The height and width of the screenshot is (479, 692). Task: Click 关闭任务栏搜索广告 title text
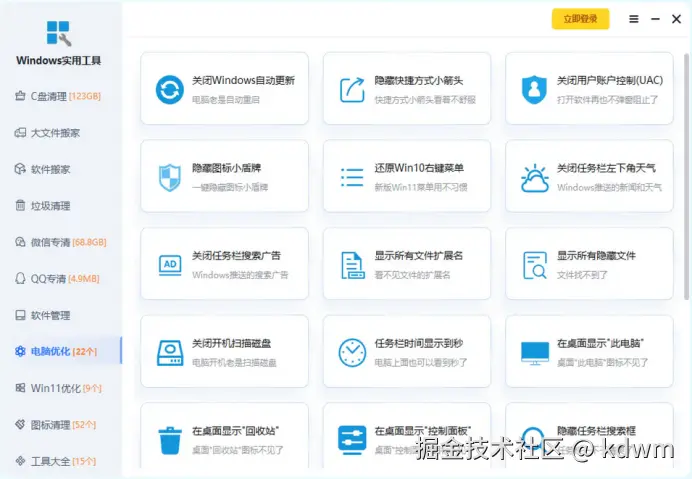click(x=236, y=256)
